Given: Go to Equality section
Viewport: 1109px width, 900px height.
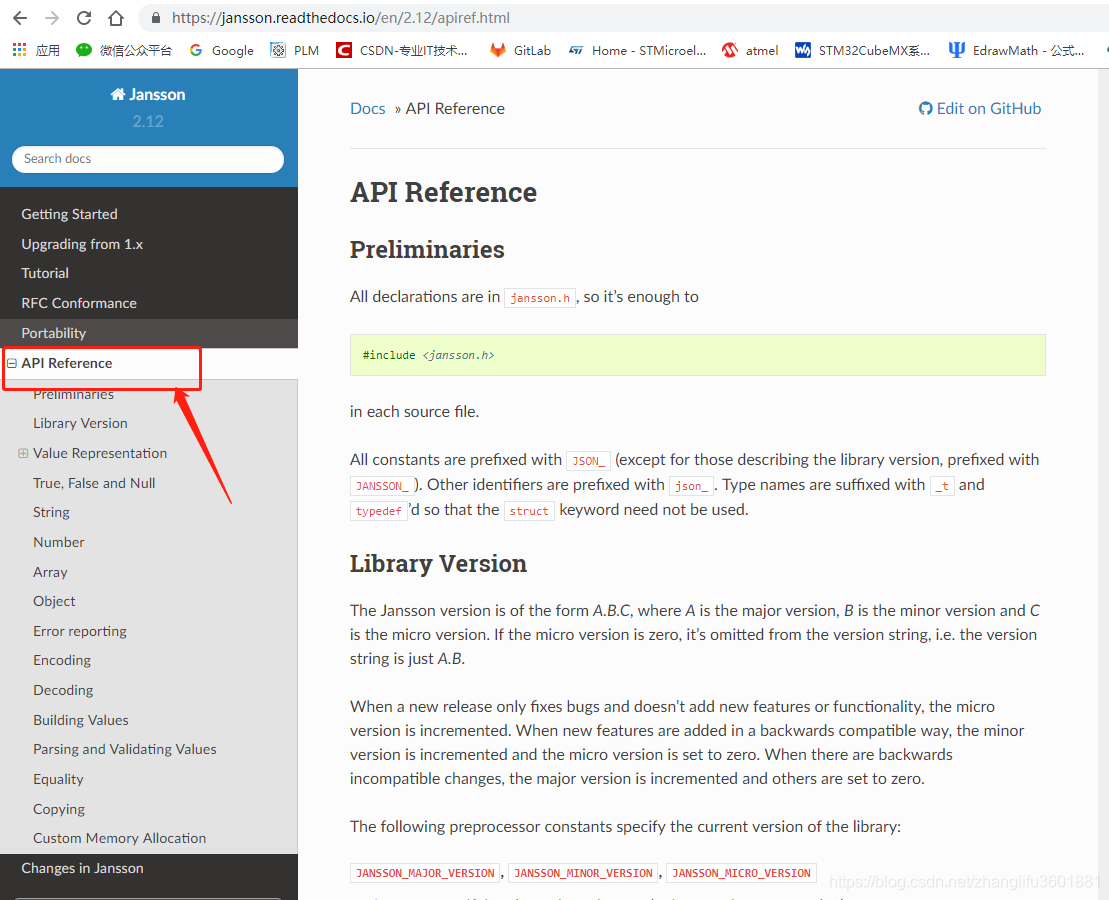Looking at the screenshot, I should (58, 779).
